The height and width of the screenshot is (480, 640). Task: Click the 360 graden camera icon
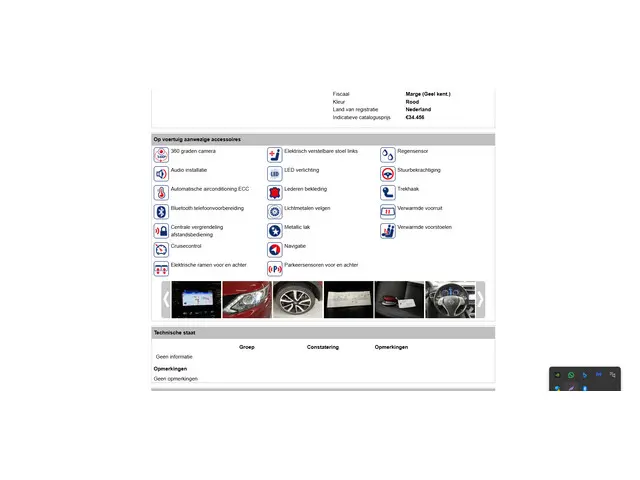coord(161,155)
